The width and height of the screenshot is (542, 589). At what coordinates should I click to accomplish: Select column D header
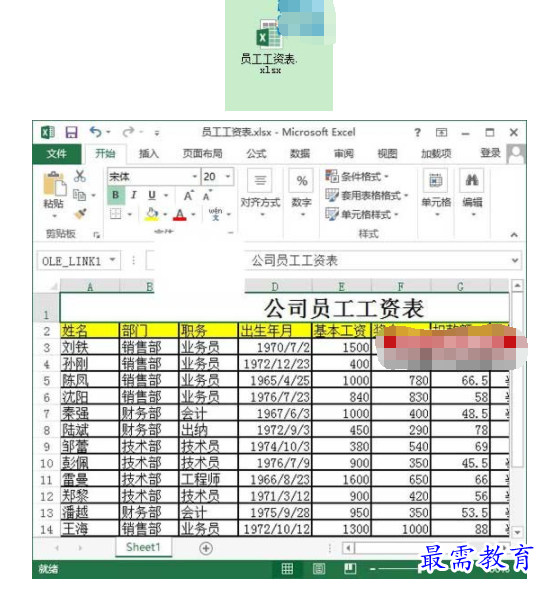tap(275, 287)
